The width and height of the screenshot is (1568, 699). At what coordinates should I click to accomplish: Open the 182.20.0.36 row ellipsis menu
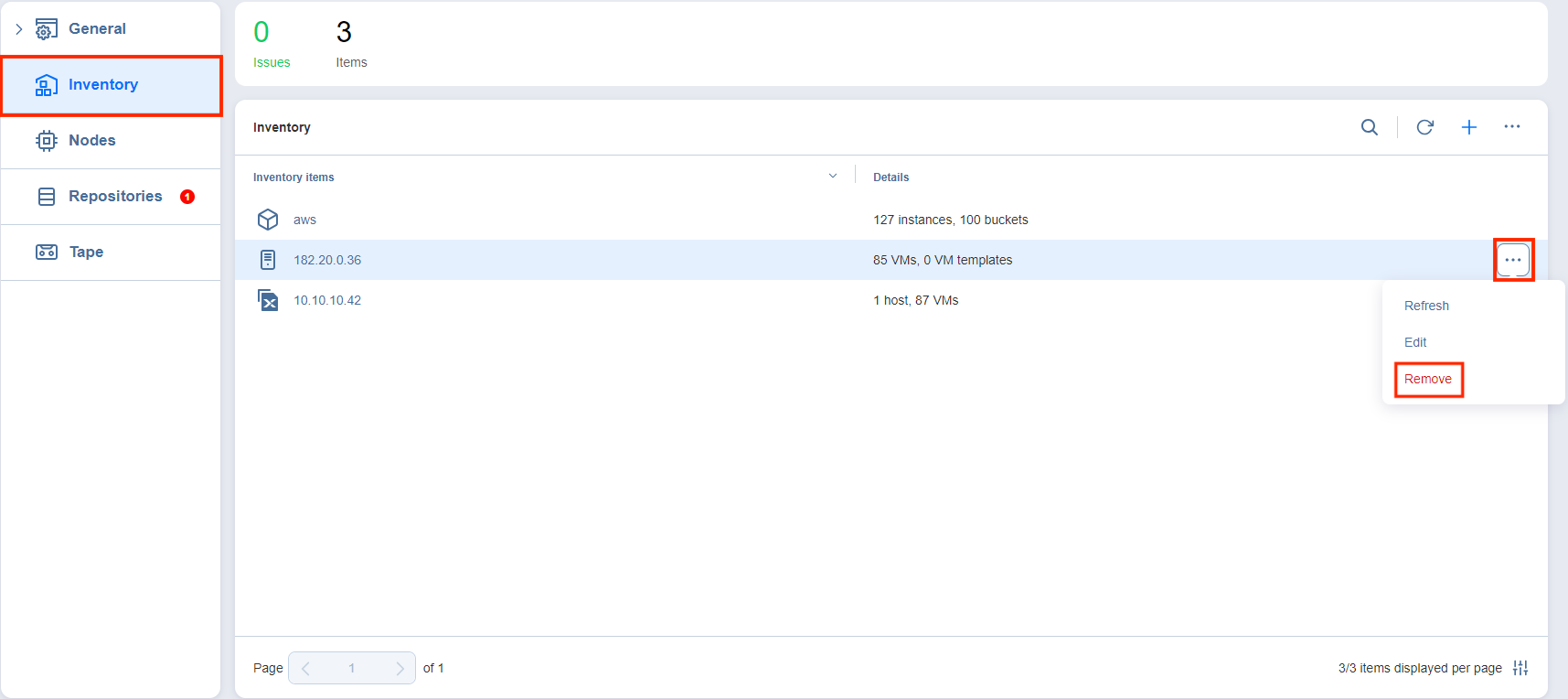point(1512,260)
